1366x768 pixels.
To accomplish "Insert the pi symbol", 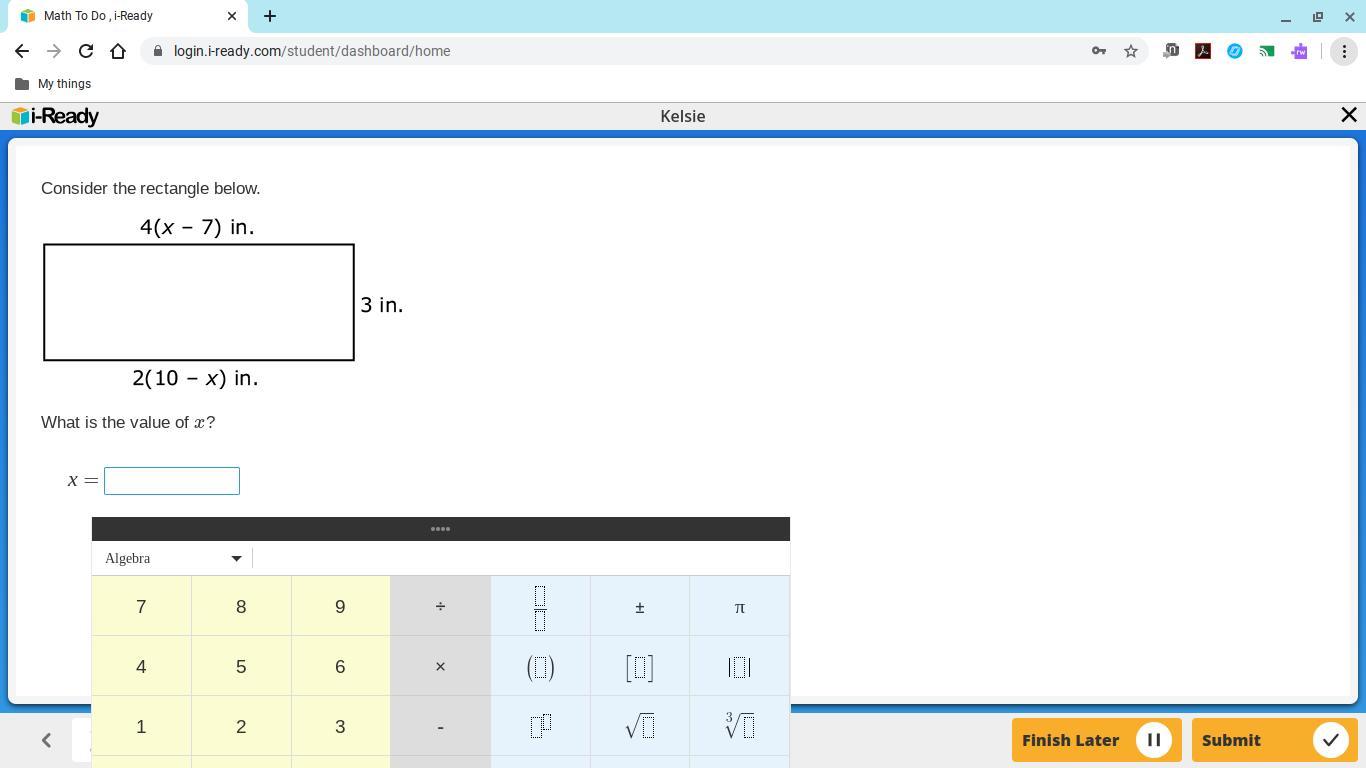I will pos(740,606).
